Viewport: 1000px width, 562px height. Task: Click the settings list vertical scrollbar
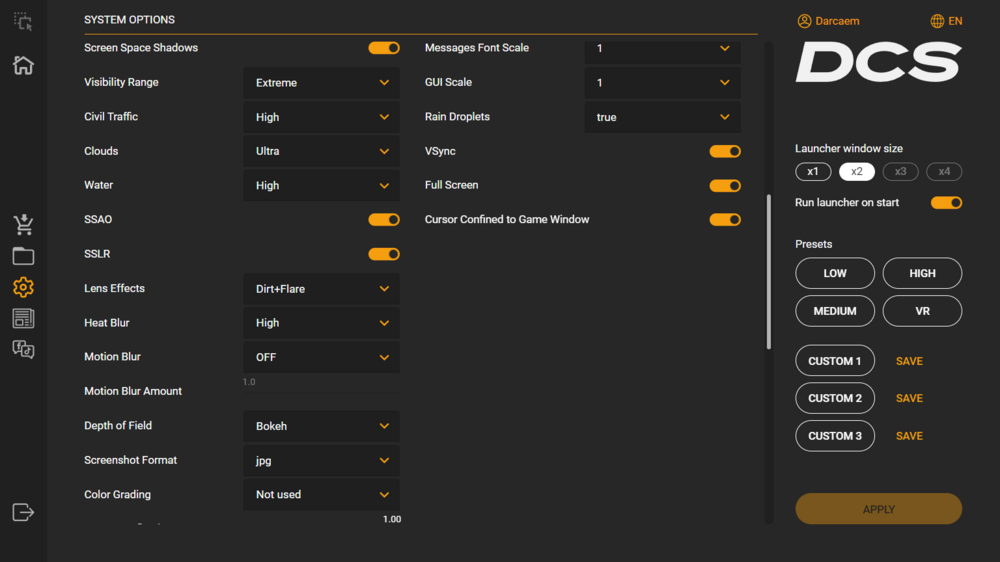[x=769, y=270]
